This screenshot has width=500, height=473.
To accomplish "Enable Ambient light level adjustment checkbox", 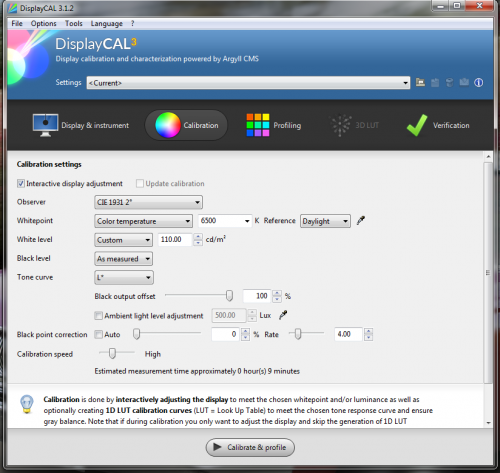I will (x=98, y=315).
